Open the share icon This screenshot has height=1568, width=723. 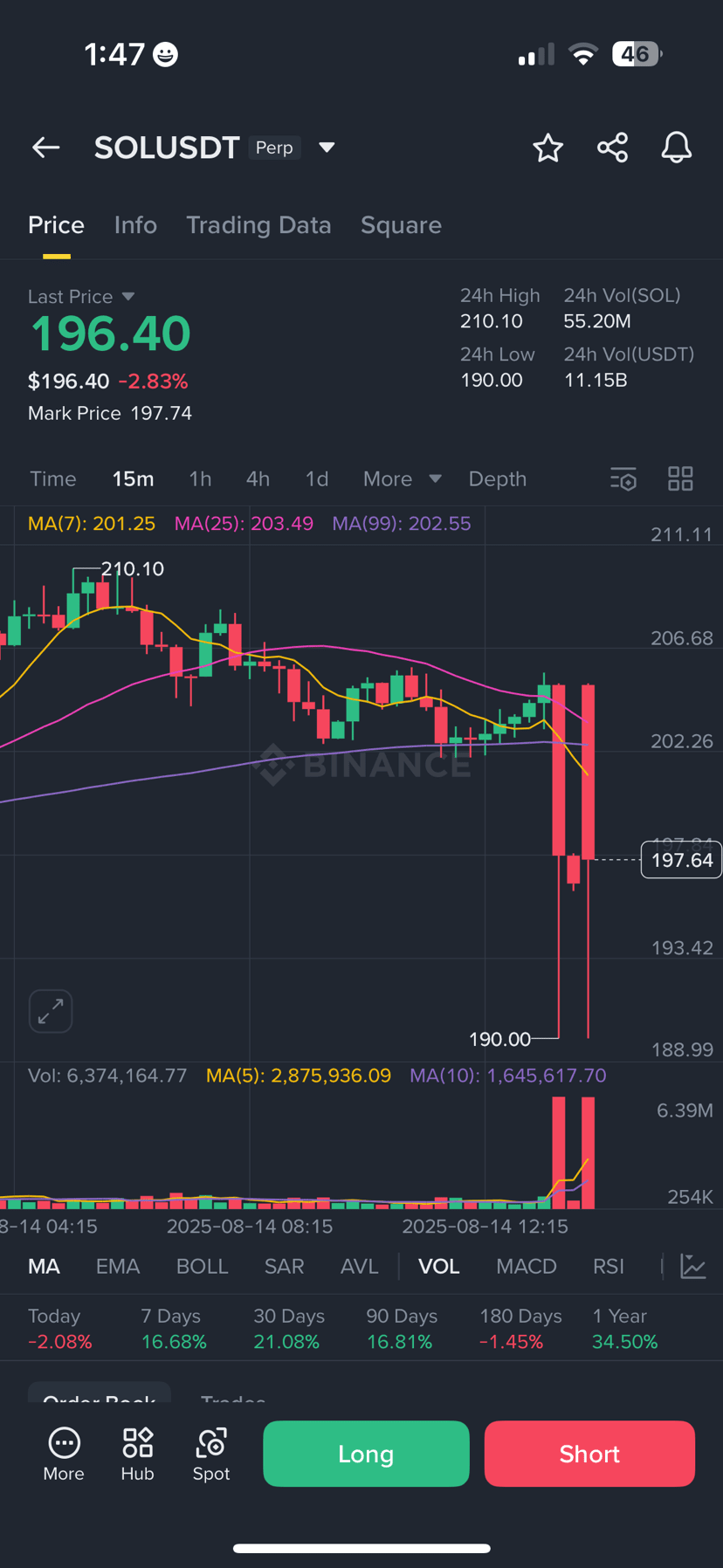click(x=612, y=148)
